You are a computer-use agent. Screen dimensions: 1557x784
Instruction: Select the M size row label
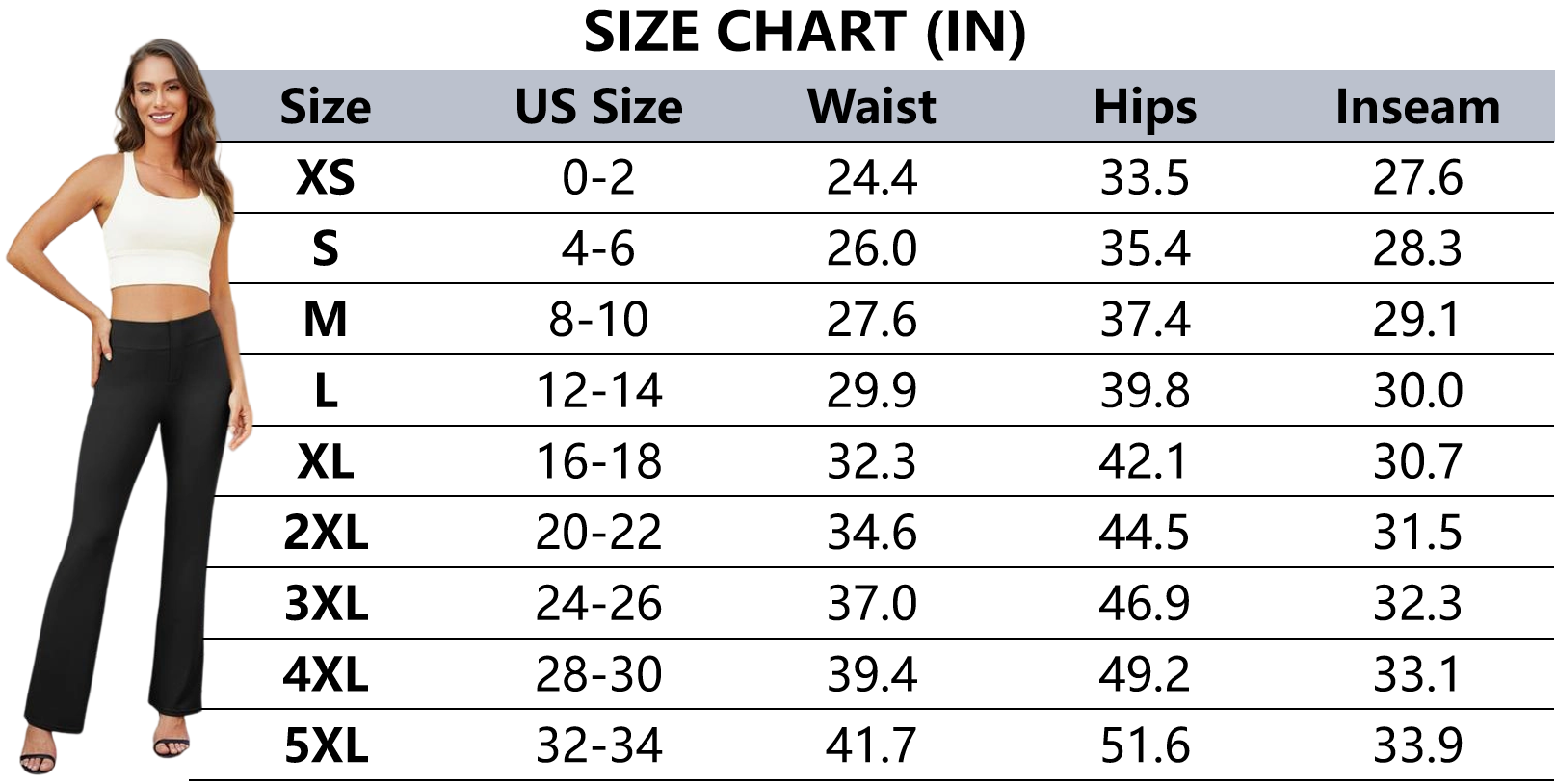(x=326, y=320)
